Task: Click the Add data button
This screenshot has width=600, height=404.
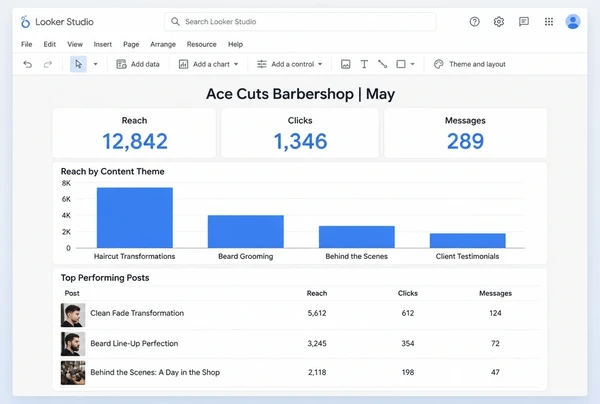Action: [x=138, y=64]
